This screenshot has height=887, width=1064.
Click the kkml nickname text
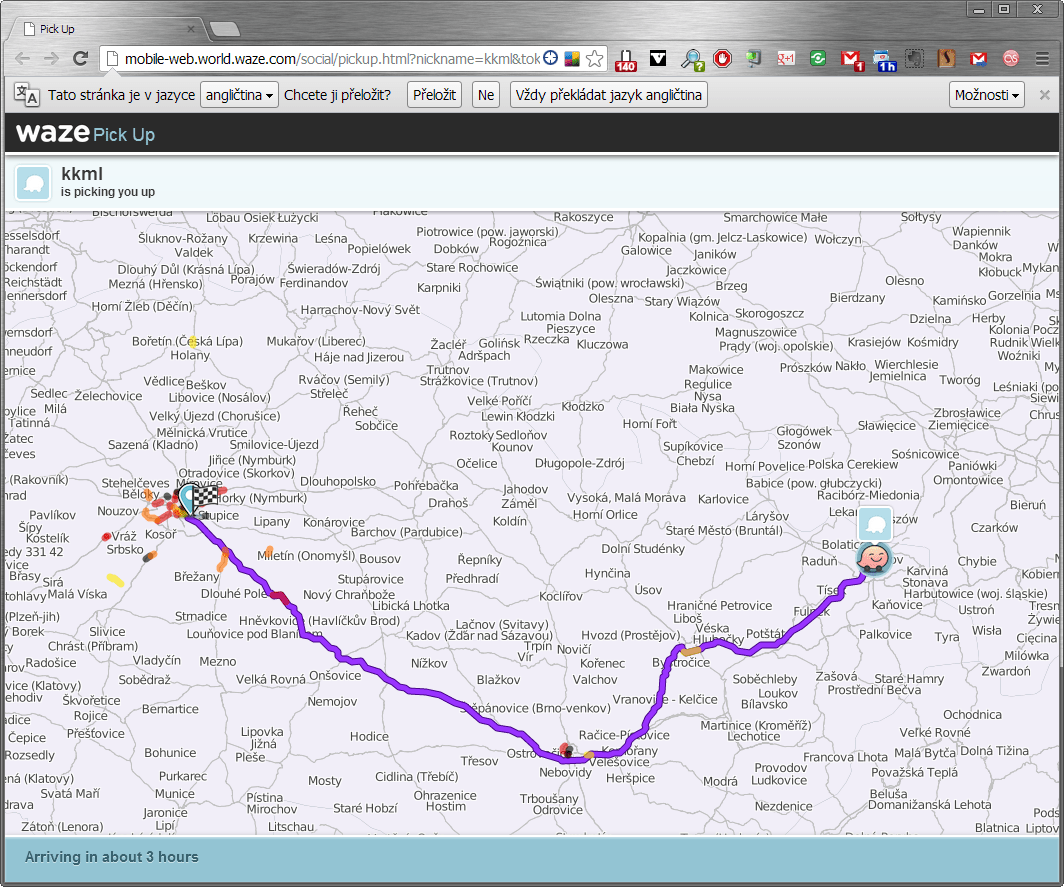point(82,174)
